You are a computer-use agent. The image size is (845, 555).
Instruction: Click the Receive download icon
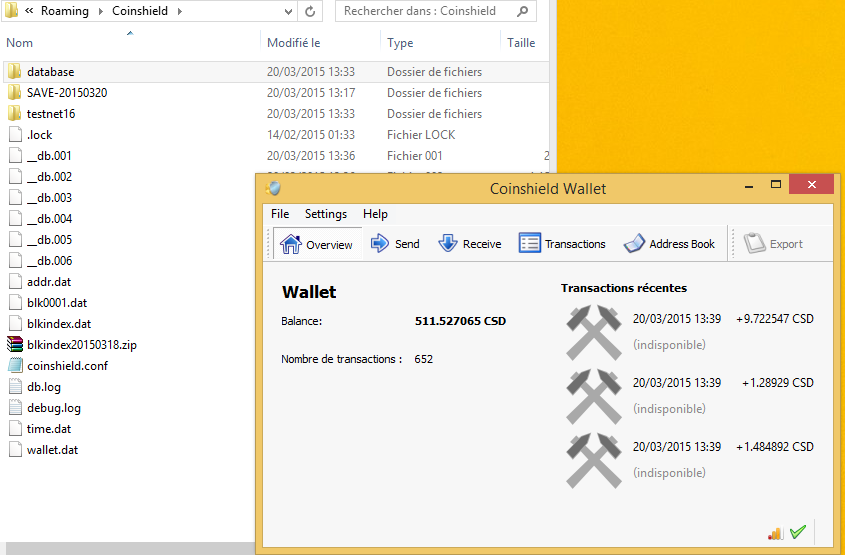pos(447,244)
